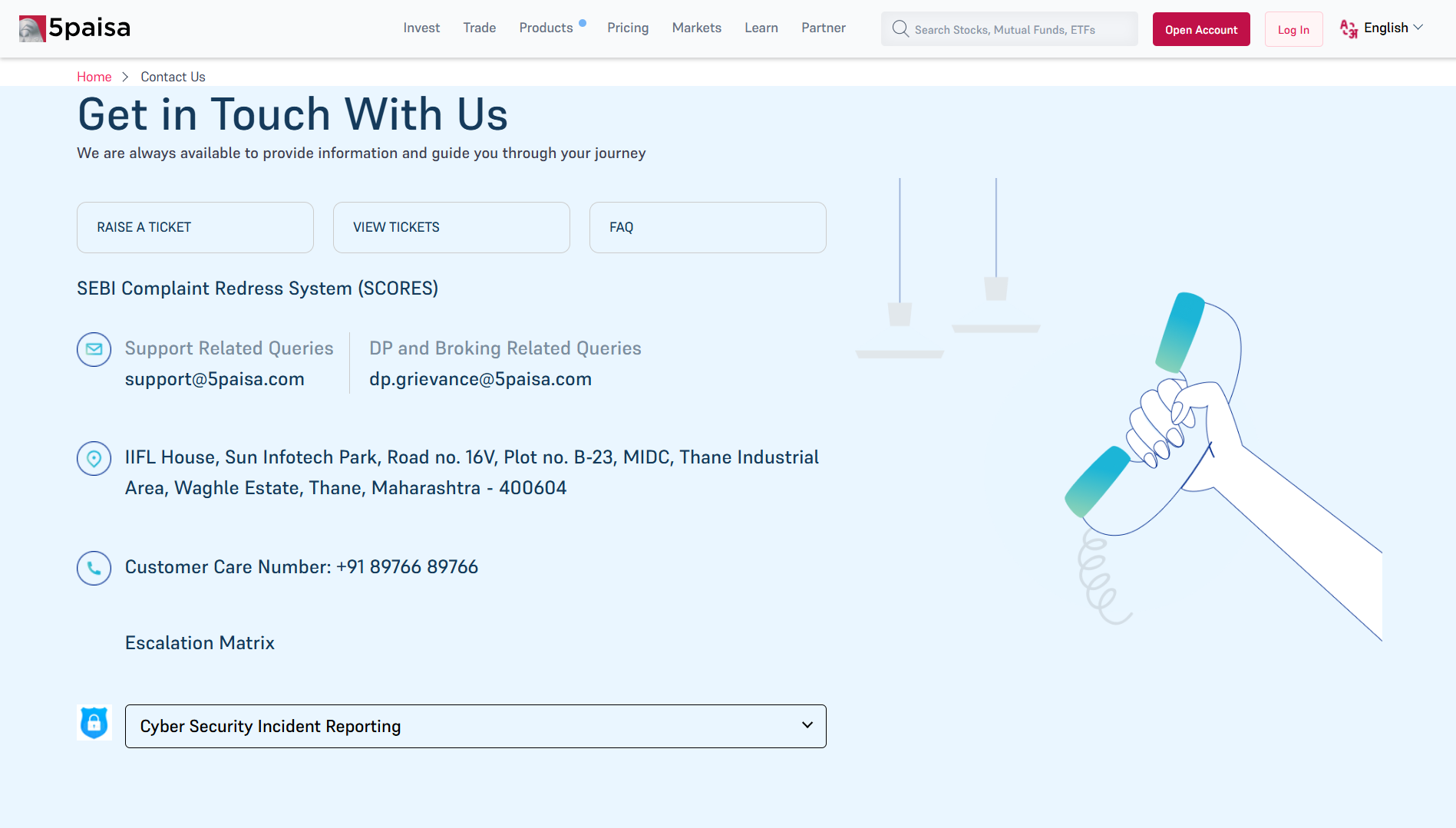Click the Log In button
Viewport: 1456px width, 828px height.
tap(1293, 29)
